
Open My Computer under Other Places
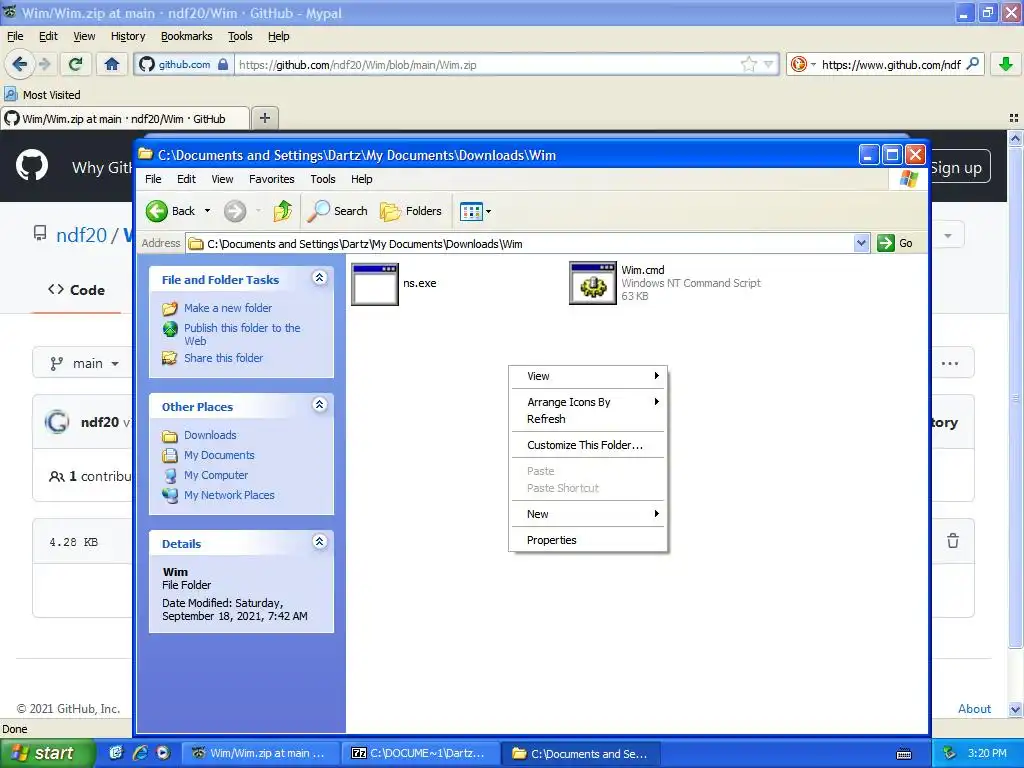pos(216,475)
